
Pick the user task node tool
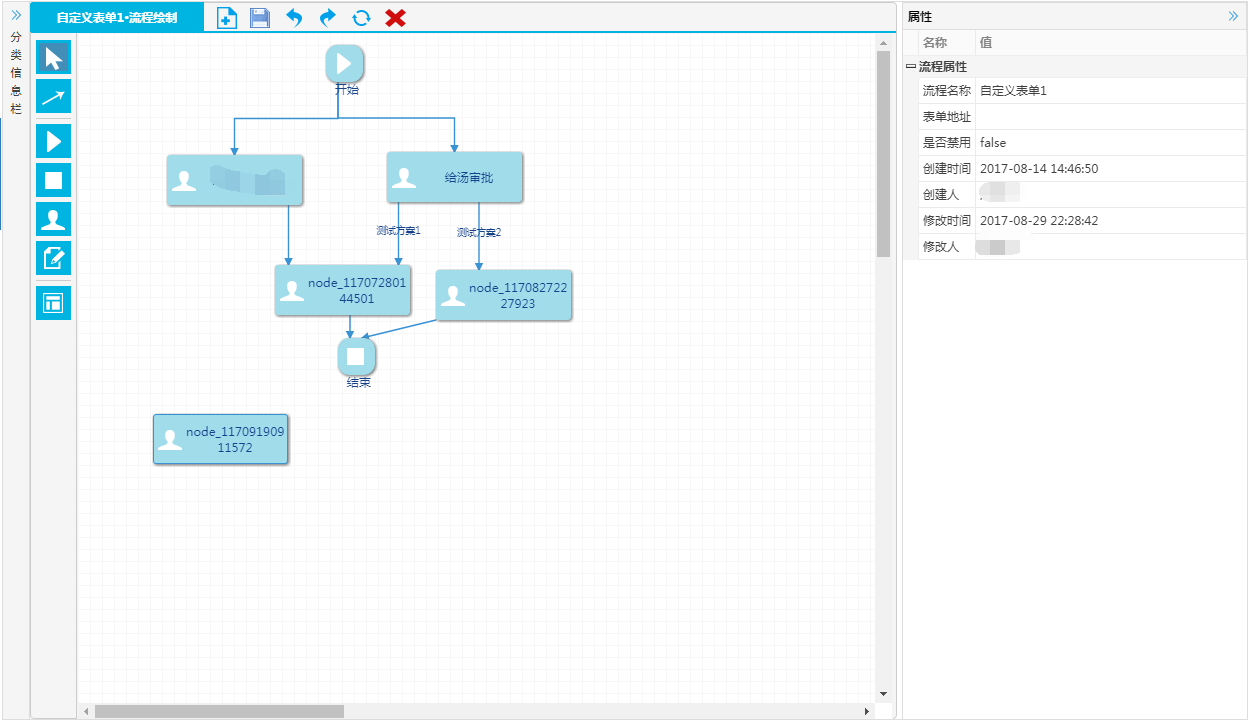pyautogui.click(x=54, y=219)
